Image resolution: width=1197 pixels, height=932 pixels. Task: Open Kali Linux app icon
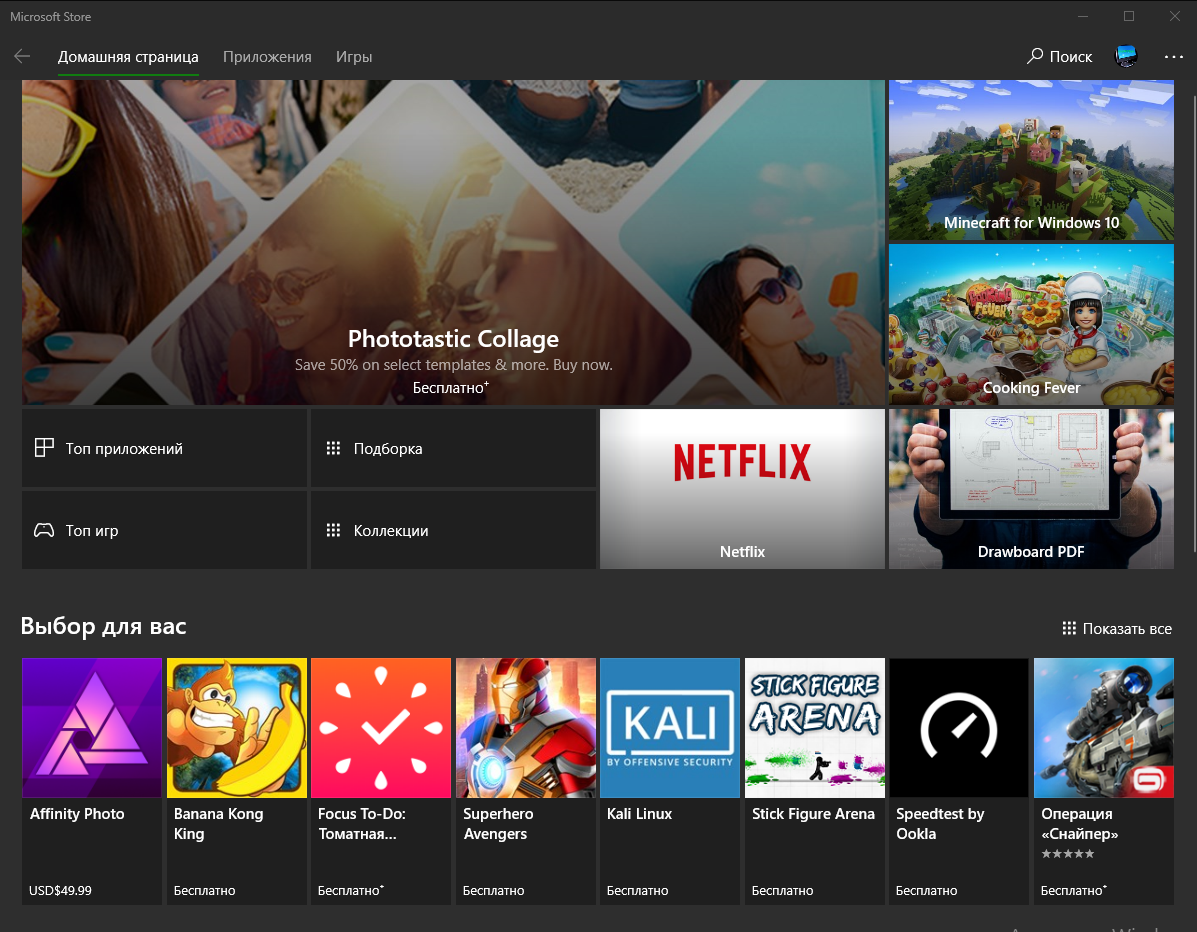670,727
